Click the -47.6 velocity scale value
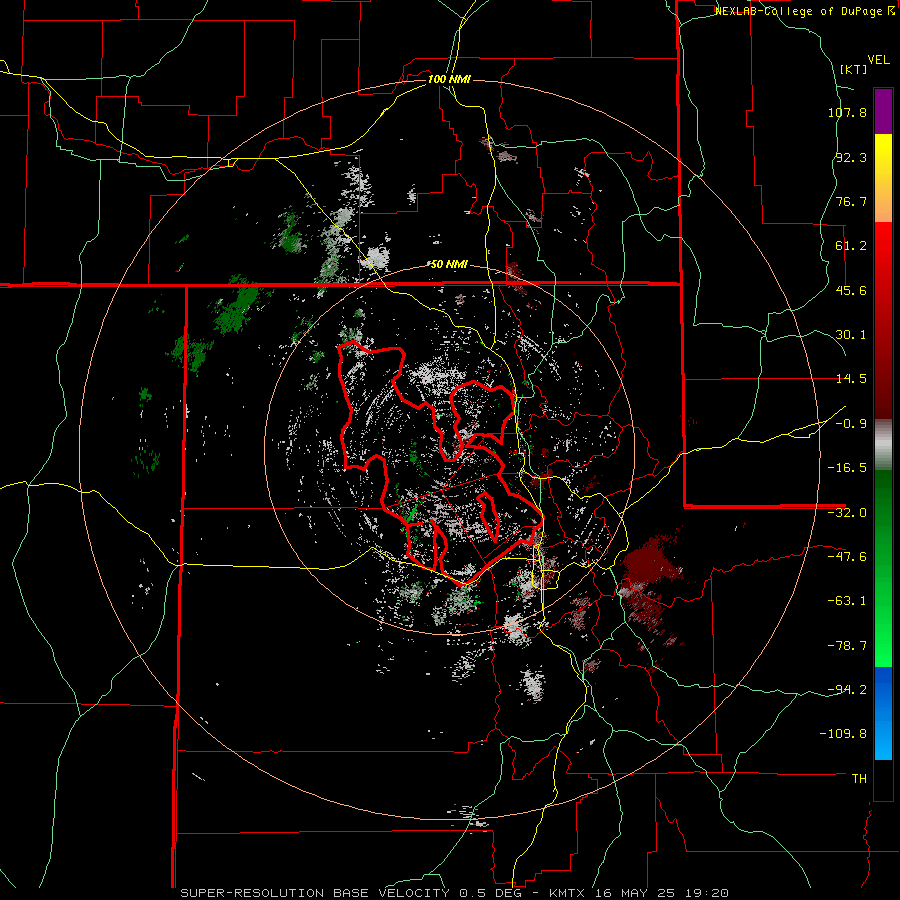This screenshot has width=900, height=900. point(847,557)
